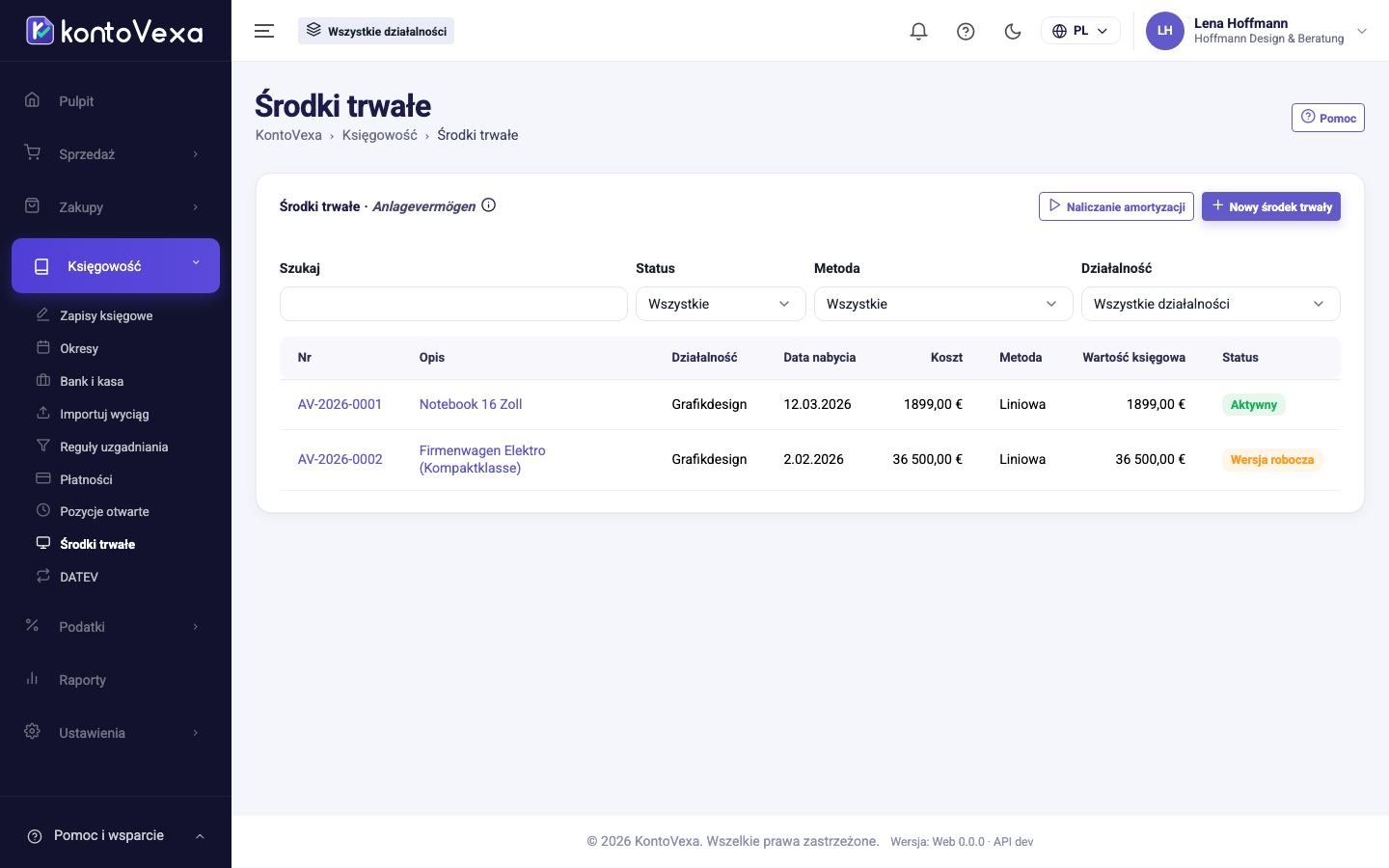Viewport: 1389px width, 868px height.
Task: Open the Metoda filter dropdown
Action: pyautogui.click(x=943, y=304)
